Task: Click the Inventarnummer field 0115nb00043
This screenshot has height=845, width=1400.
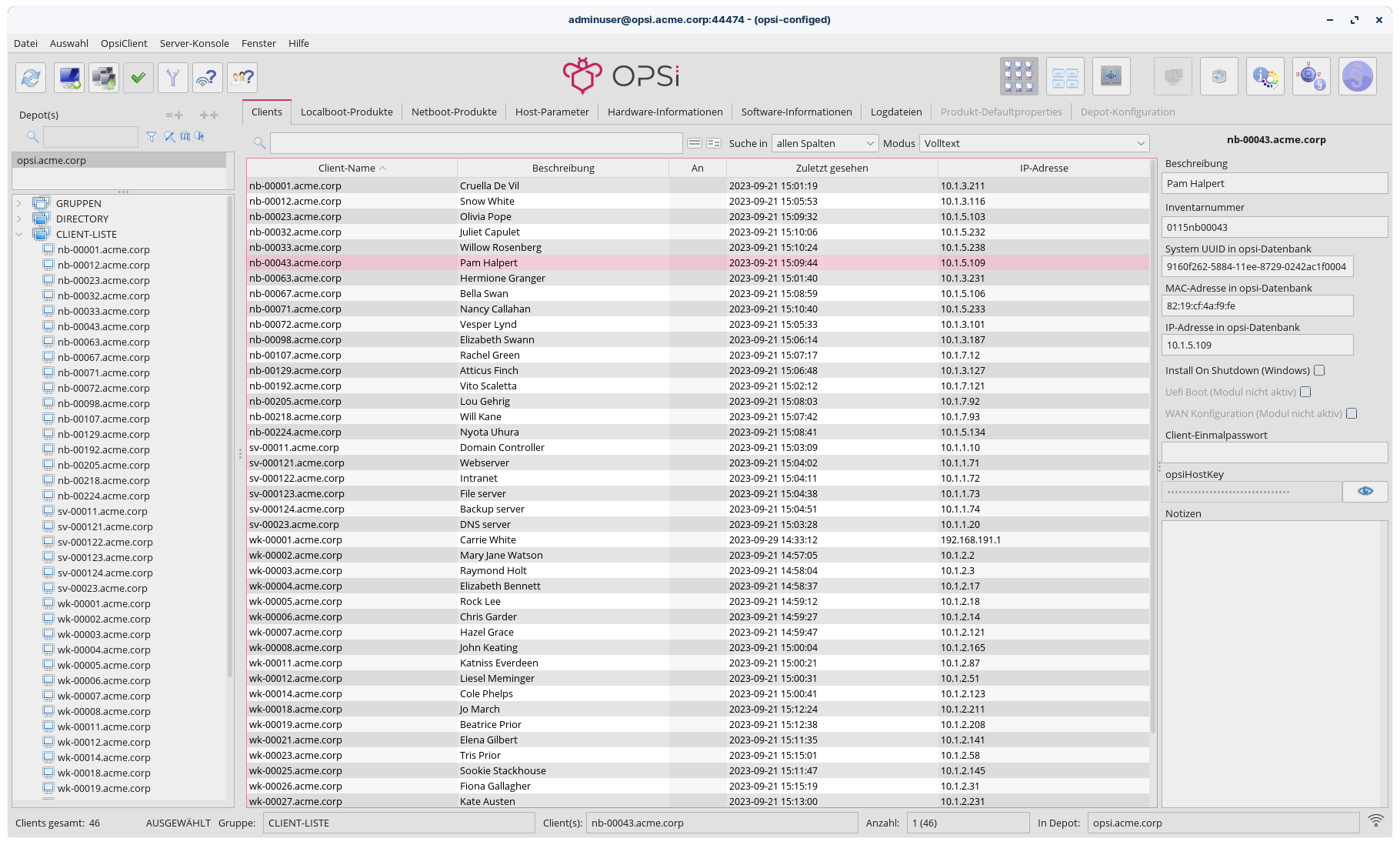Action: point(1275,227)
